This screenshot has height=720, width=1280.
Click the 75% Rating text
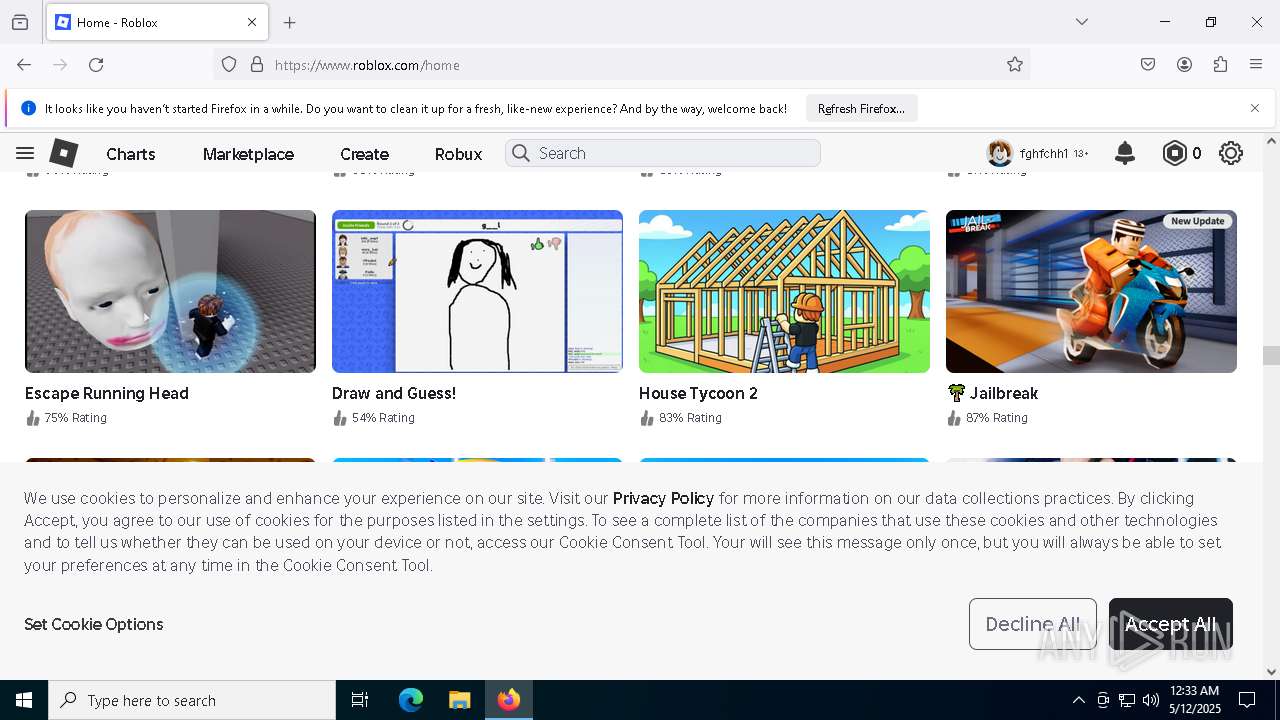[75, 418]
